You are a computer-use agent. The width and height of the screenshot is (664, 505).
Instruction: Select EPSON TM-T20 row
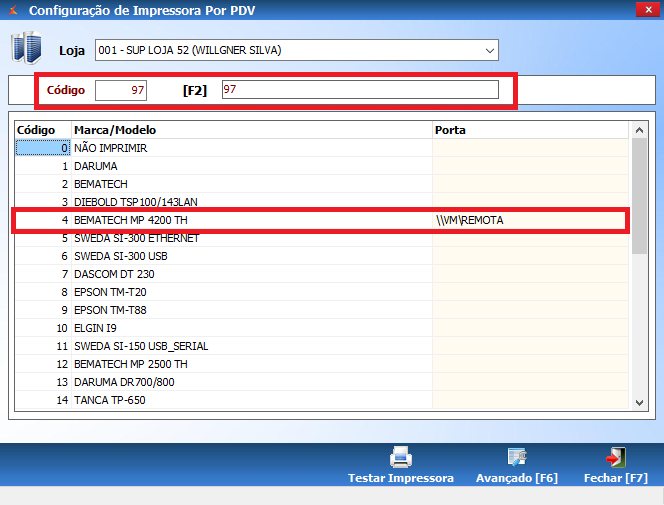tap(322, 292)
